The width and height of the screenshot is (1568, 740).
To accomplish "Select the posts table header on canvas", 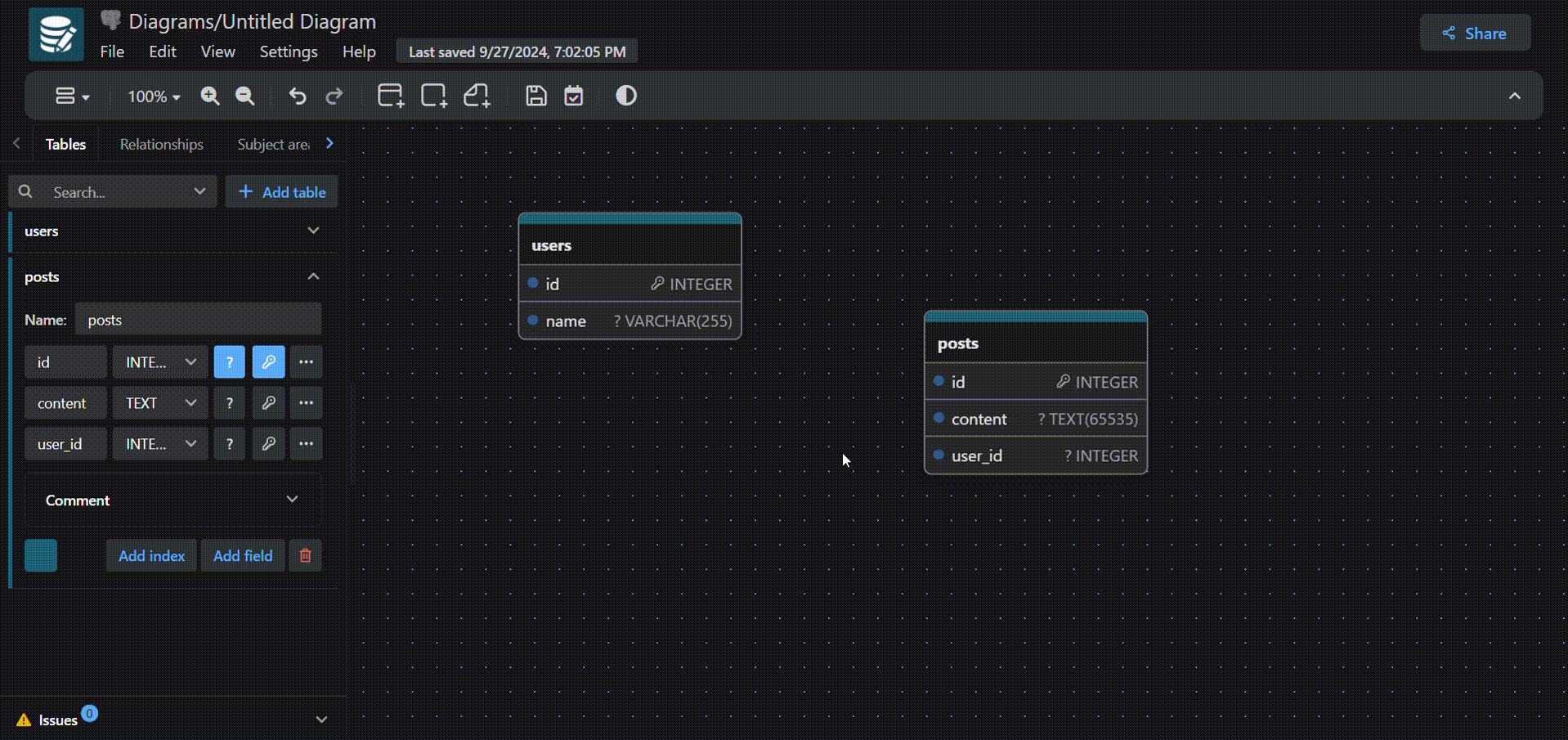I will click(1036, 343).
